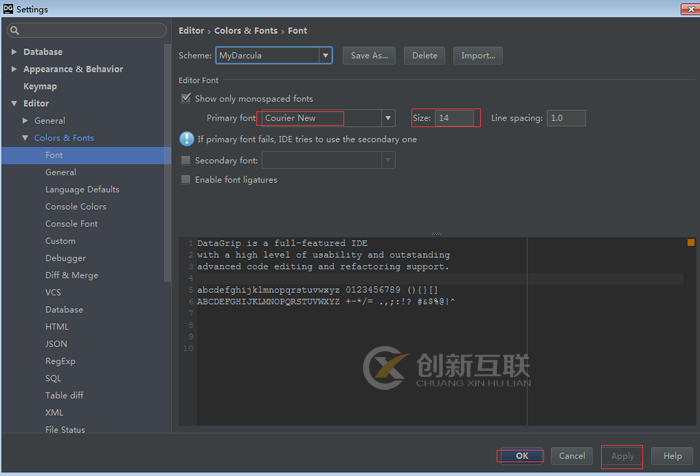The width and height of the screenshot is (700, 476).
Task: Click the Editor breadcrumb label
Action: click(x=191, y=30)
